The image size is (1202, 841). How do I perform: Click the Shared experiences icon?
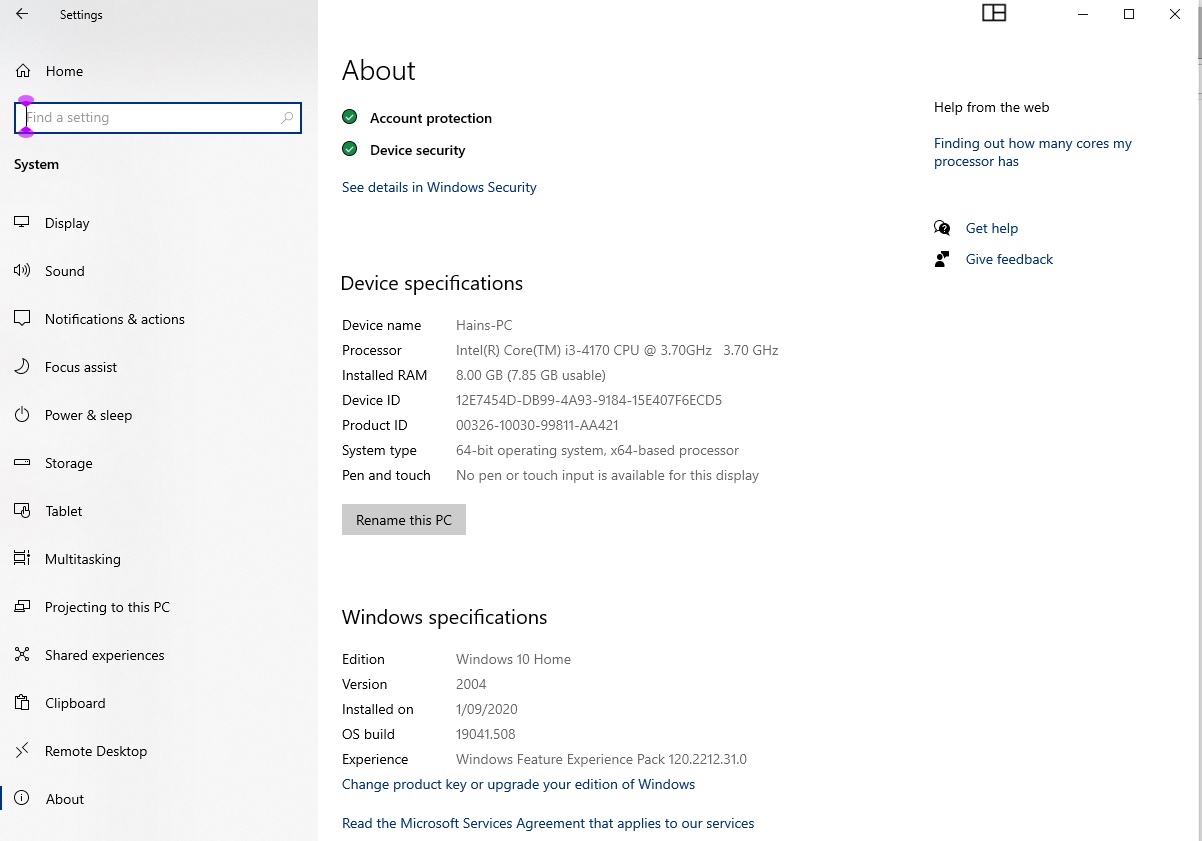pos(22,655)
